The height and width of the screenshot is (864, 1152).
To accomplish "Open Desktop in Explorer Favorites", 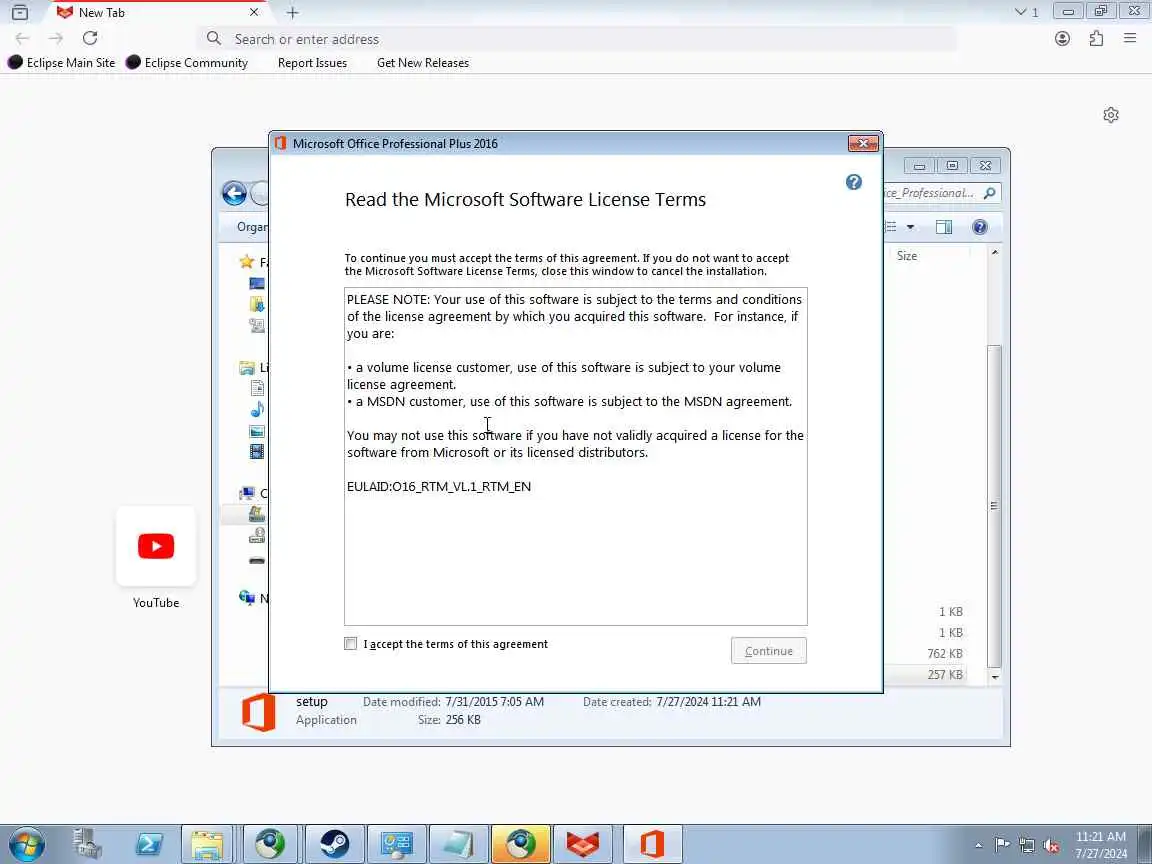I will (x=256, y=283).
